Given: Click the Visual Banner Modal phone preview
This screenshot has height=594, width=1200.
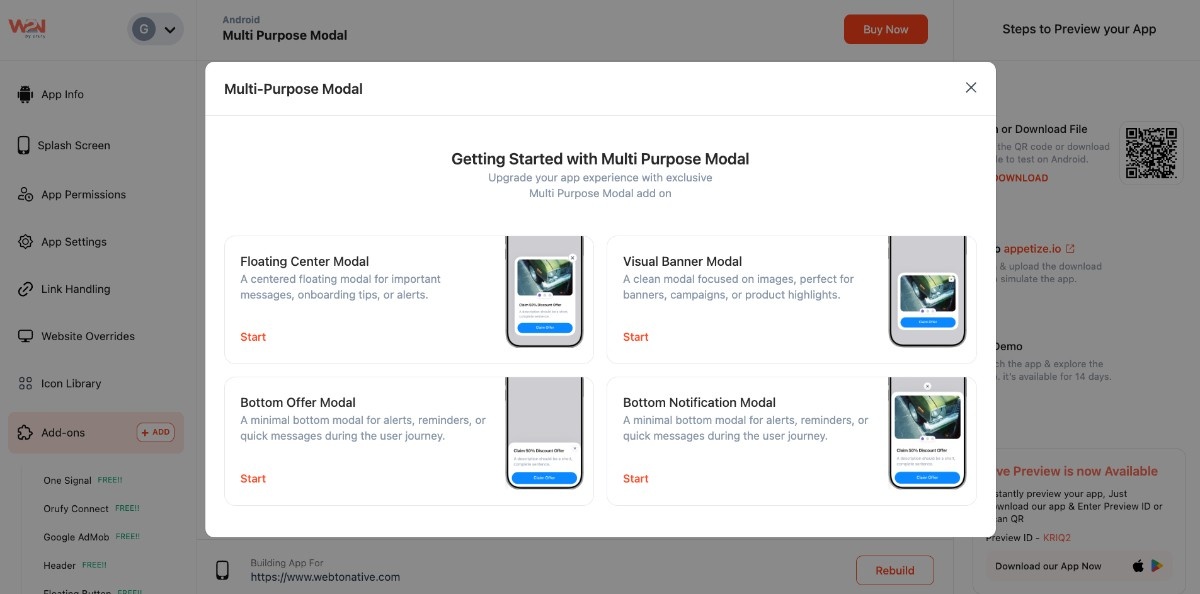Looking at the screenshot, I should tap(927, 292).
